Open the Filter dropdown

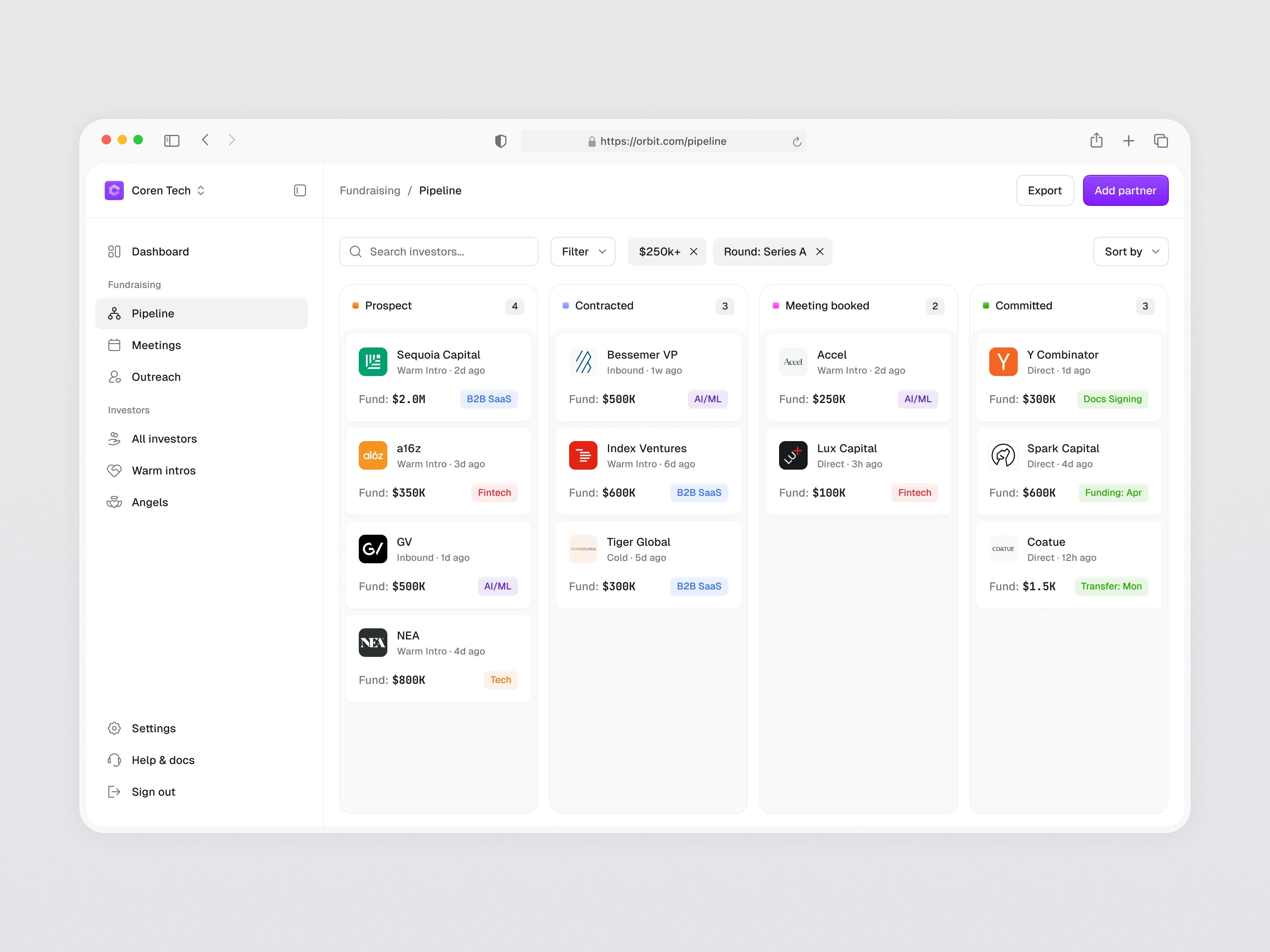[583, 252]
